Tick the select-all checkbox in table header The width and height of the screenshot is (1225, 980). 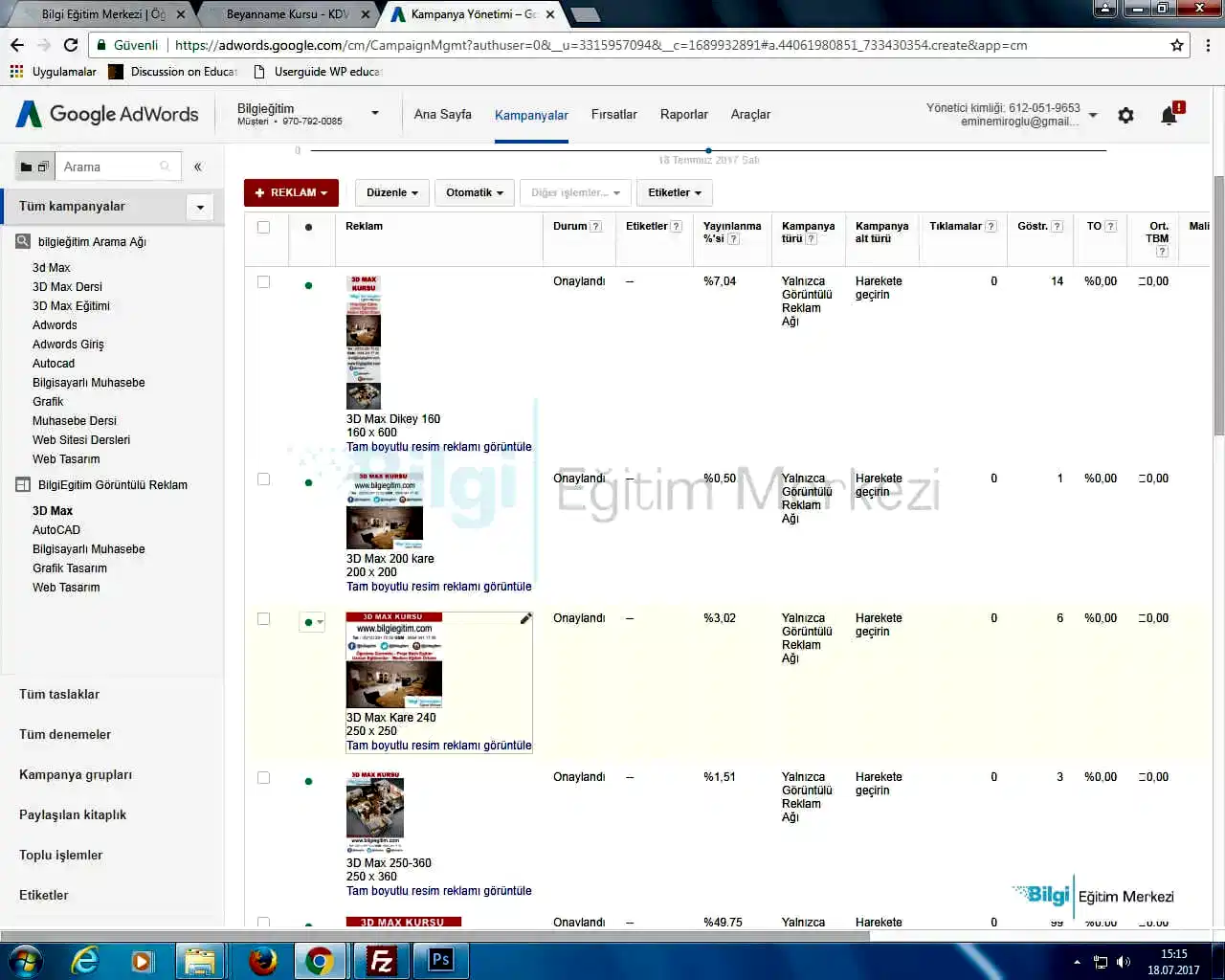pos(263,227)
